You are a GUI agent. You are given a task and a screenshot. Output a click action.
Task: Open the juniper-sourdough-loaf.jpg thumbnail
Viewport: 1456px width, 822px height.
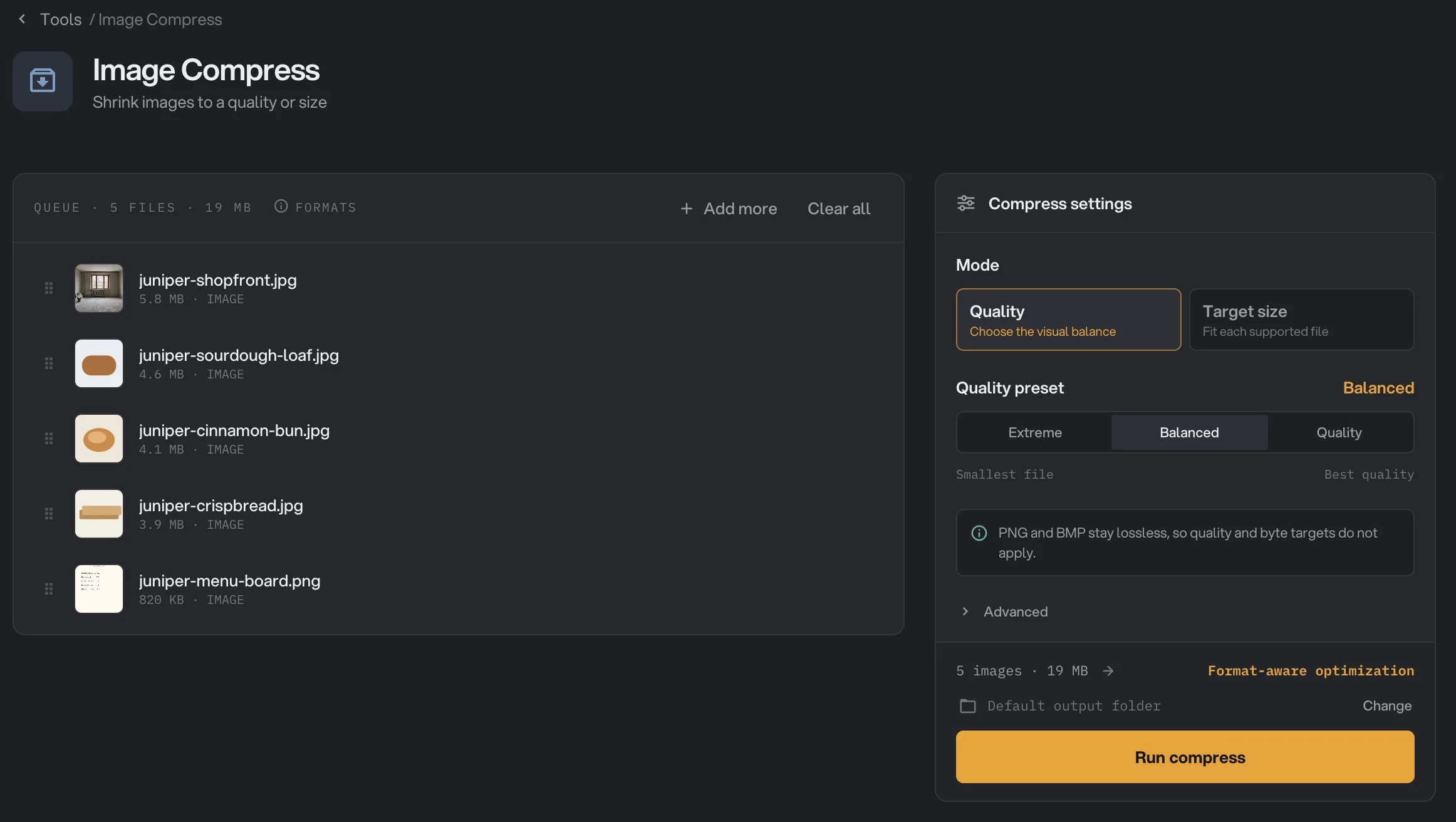pyautogui.click(x=99, y=363)
